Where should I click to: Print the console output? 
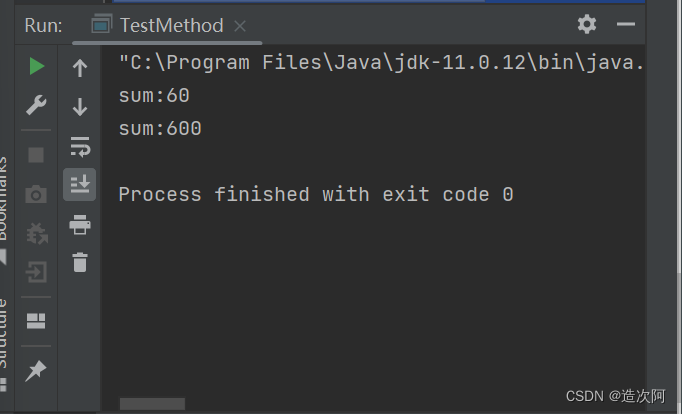coord(80,224)
